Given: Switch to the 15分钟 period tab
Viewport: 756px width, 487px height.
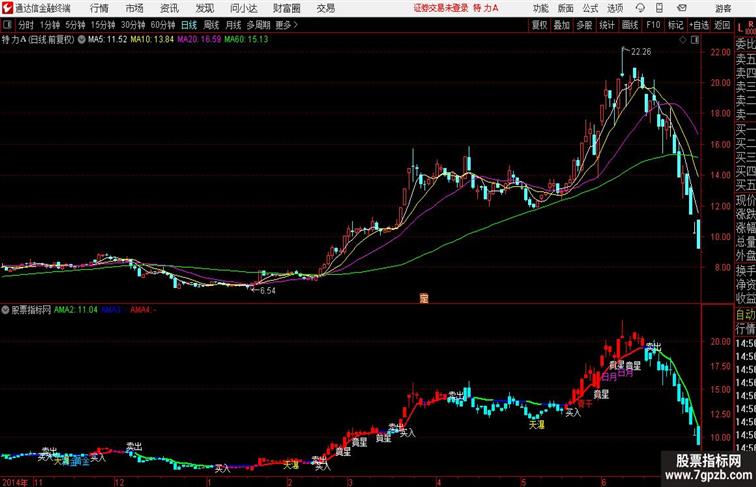Looking at the screenshot, I should click(x=103, y=25).
